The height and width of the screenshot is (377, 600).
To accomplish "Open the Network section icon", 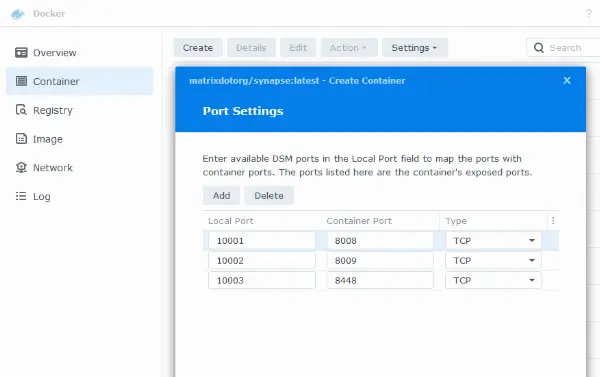I will pyautogui.click(x=21, y=167).
